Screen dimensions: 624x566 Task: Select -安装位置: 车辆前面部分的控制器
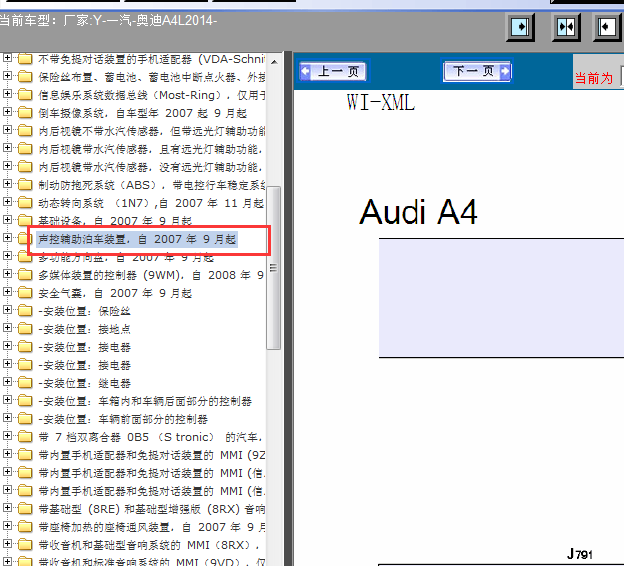tap(123, 419)
